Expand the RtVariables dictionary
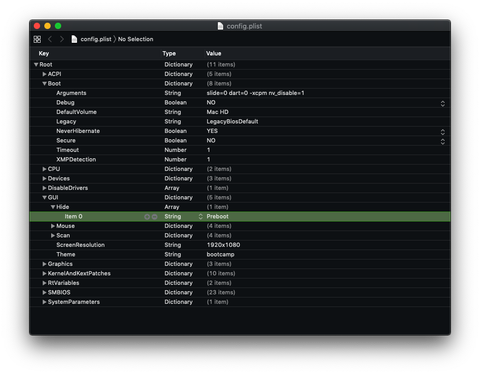The height and width of the screenshot is (374, 480). click(44, 283)
